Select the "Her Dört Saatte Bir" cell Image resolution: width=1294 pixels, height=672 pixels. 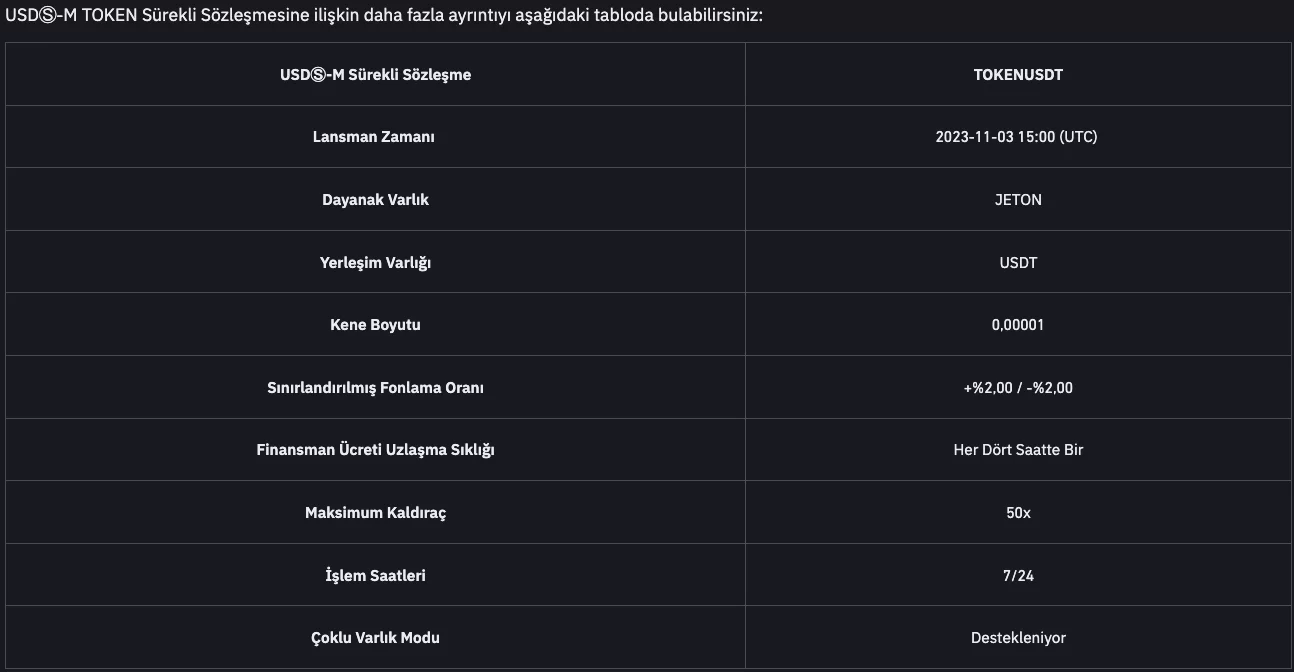tap(1018, 450)
